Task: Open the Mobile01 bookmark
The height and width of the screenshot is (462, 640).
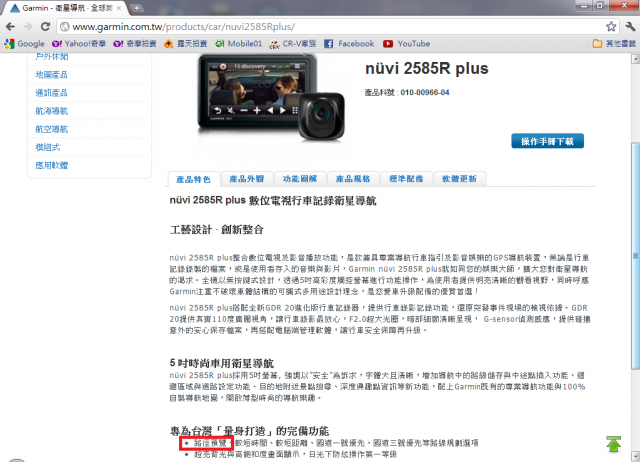Action: click(239, 44)
